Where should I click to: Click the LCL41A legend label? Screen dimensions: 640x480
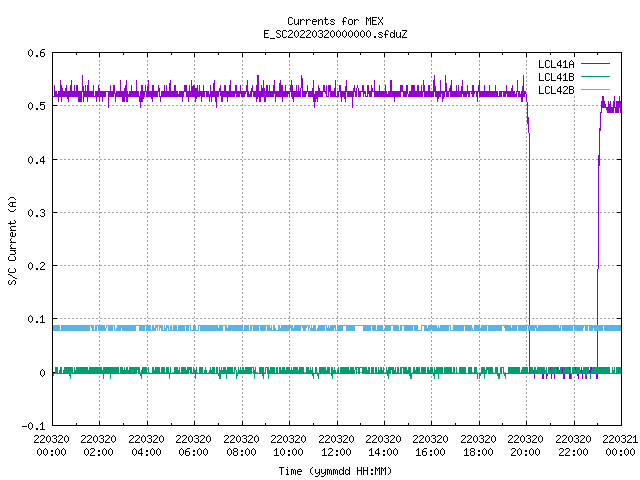556,64
